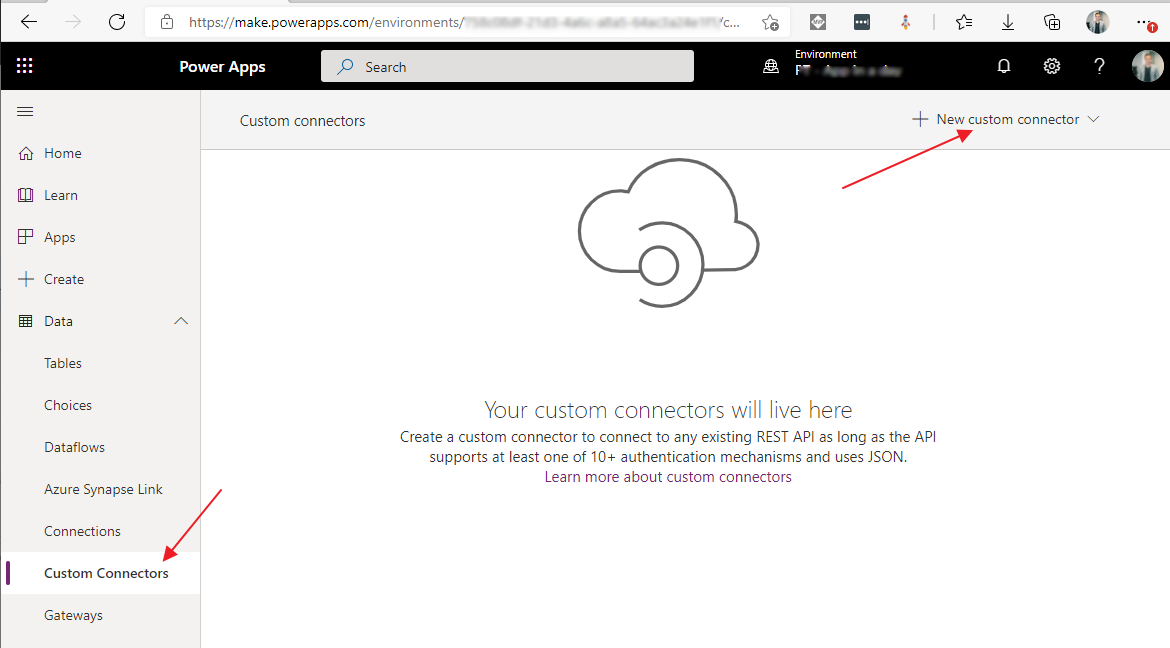This screenshot has width=1170, height=648.
Task: Go to Home in the sidebar
Action: [62, 153]
